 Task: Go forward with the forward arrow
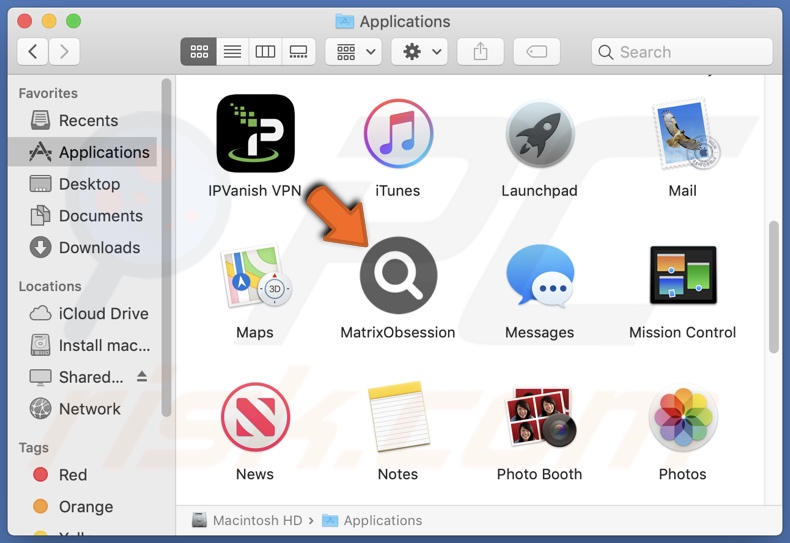coord(64,51)
